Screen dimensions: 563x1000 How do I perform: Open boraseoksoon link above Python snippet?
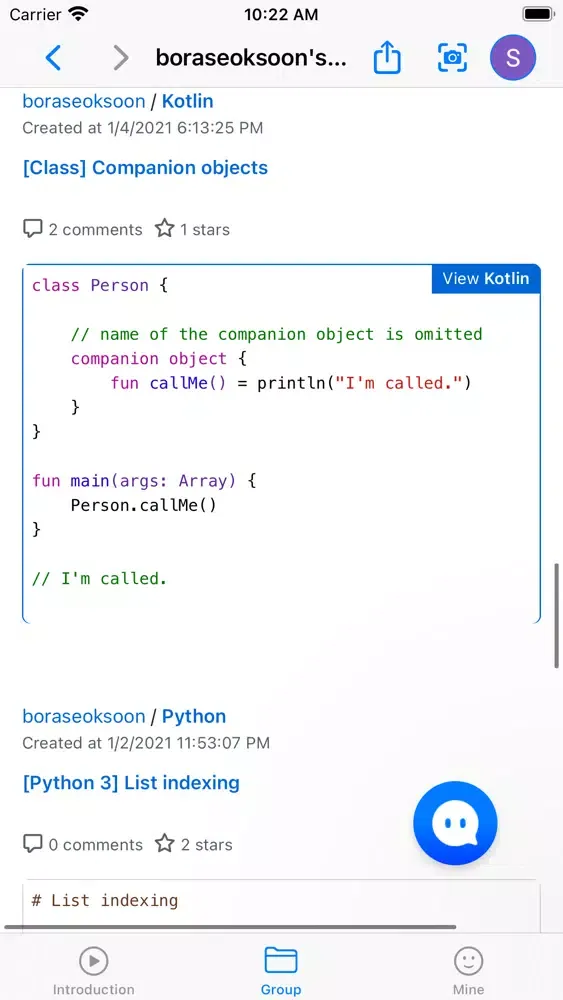[84, 716]
